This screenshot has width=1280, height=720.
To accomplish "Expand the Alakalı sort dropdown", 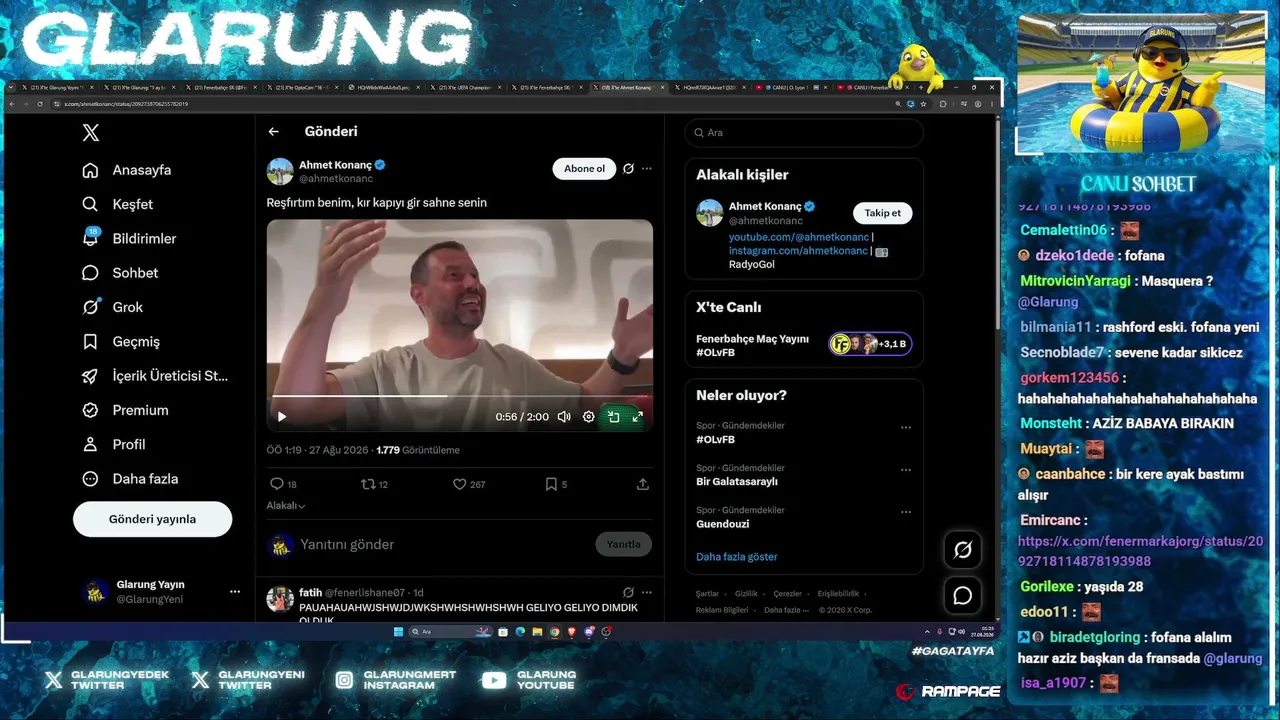I will tap(286, 506).
